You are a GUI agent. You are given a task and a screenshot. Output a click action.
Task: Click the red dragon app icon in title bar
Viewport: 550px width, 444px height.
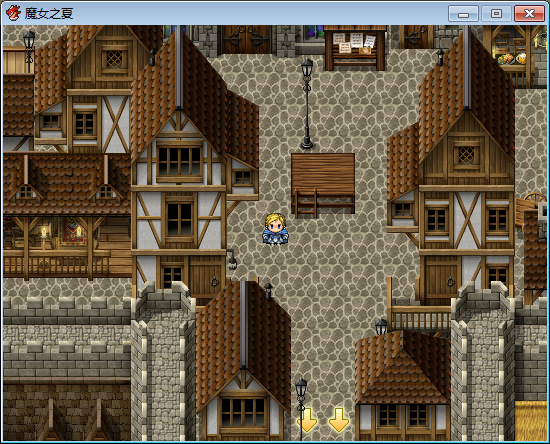click(x=14, y=13)
